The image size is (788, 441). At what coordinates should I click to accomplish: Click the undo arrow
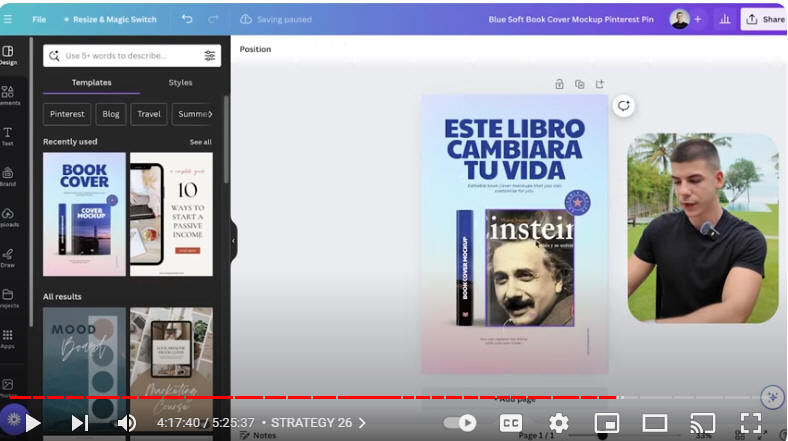tap(187, 19)
